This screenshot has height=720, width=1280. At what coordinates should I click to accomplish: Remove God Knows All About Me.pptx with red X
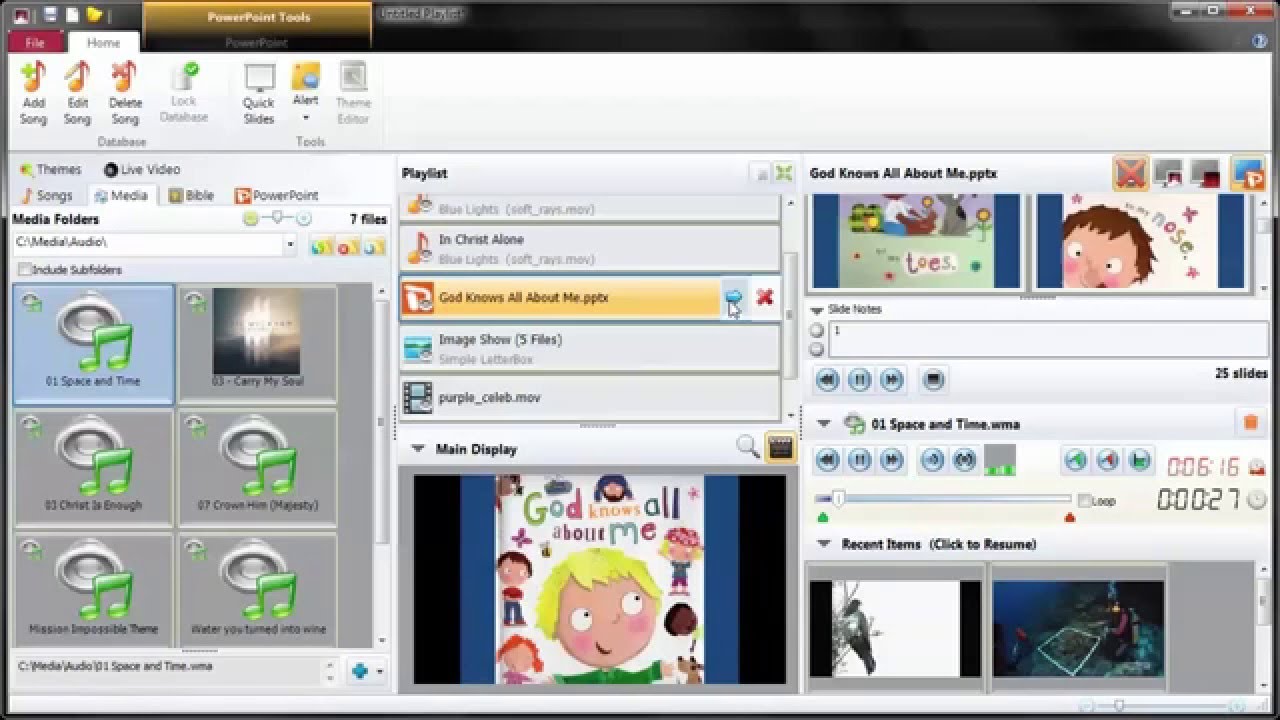[x=765, y=297]
